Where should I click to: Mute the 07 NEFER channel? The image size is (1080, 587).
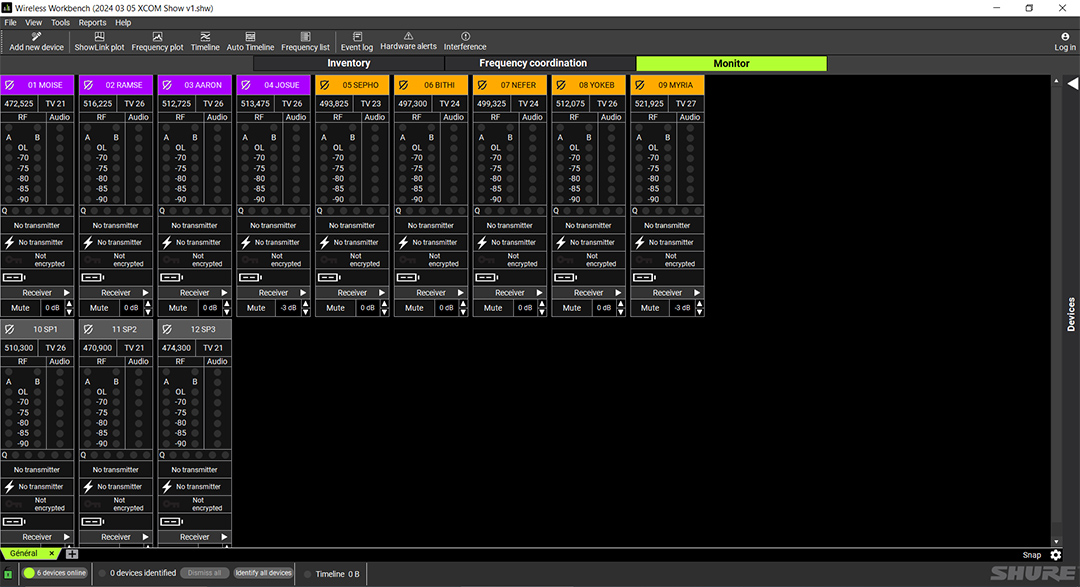[x=493, y=308]
